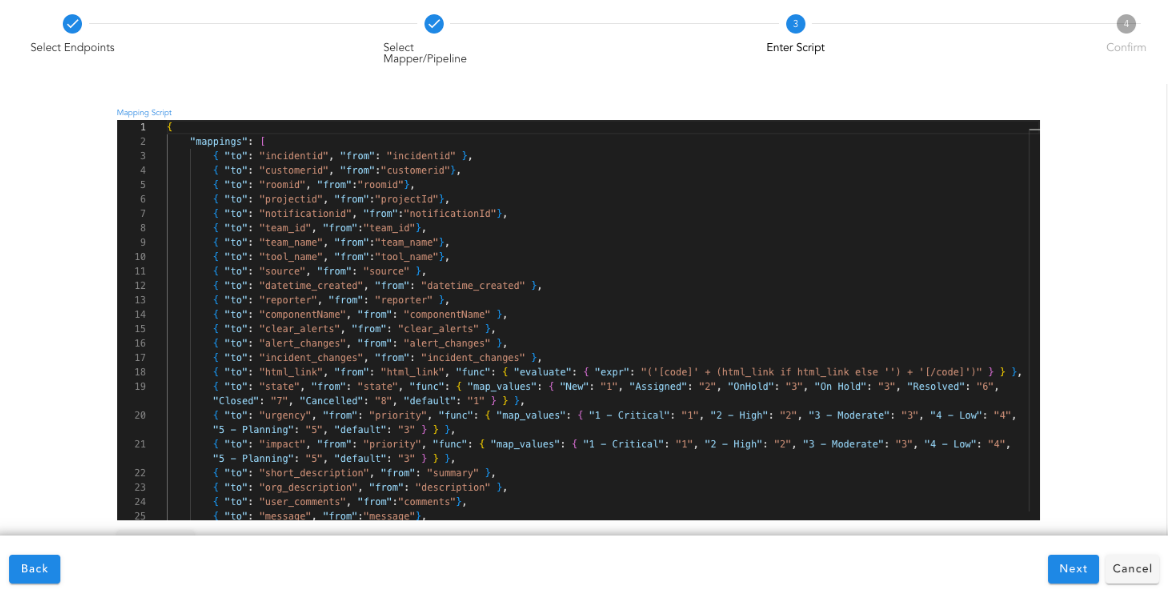Click the "incidentid" mapping on line 3

(341, 156)
